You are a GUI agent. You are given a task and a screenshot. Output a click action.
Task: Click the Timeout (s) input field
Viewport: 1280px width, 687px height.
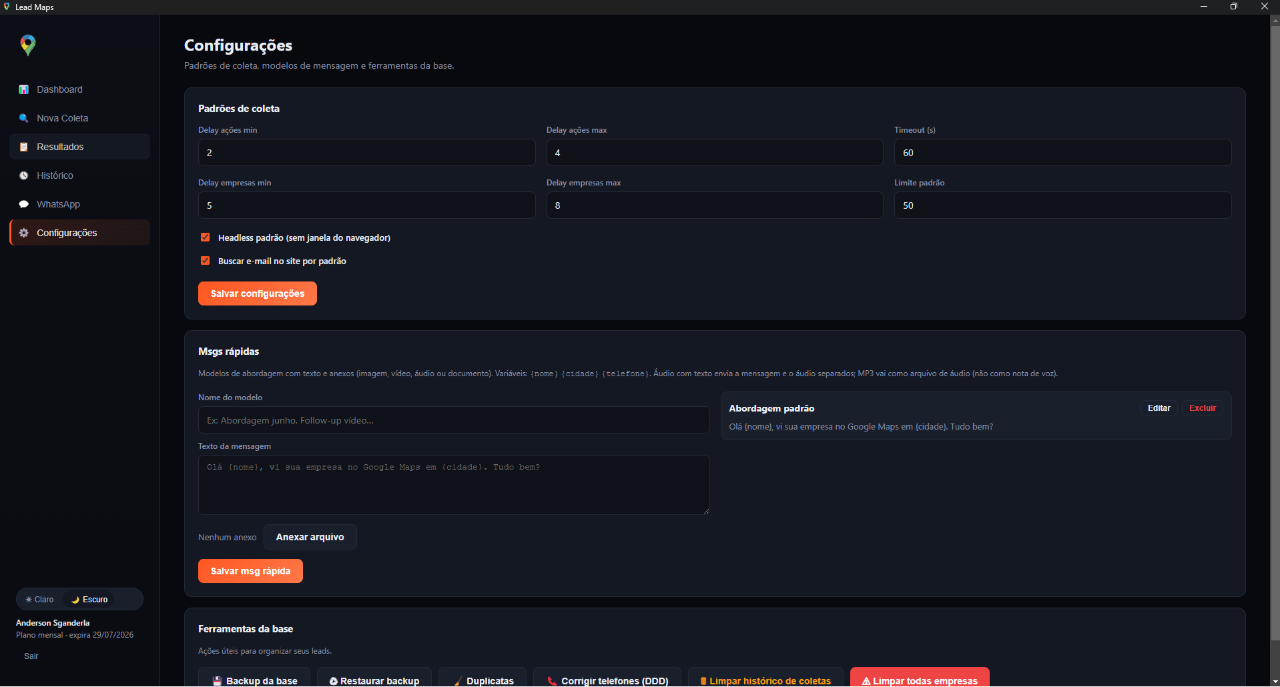[1062, 152]
